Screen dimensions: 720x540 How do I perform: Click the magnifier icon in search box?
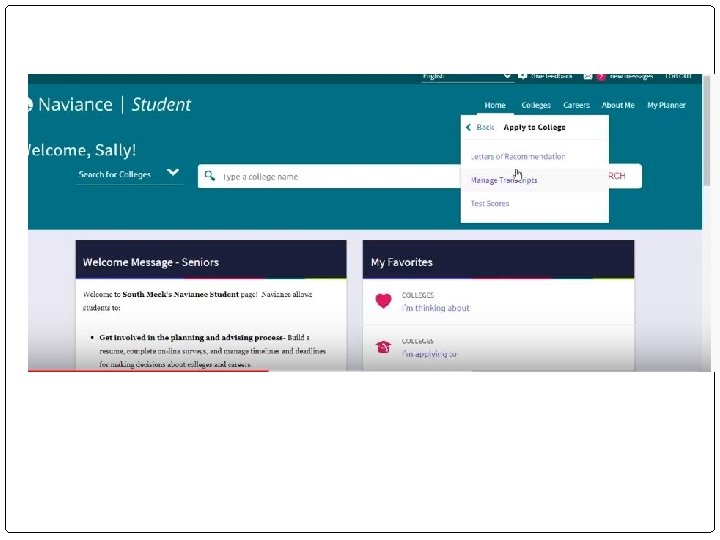tap(210, 176)
